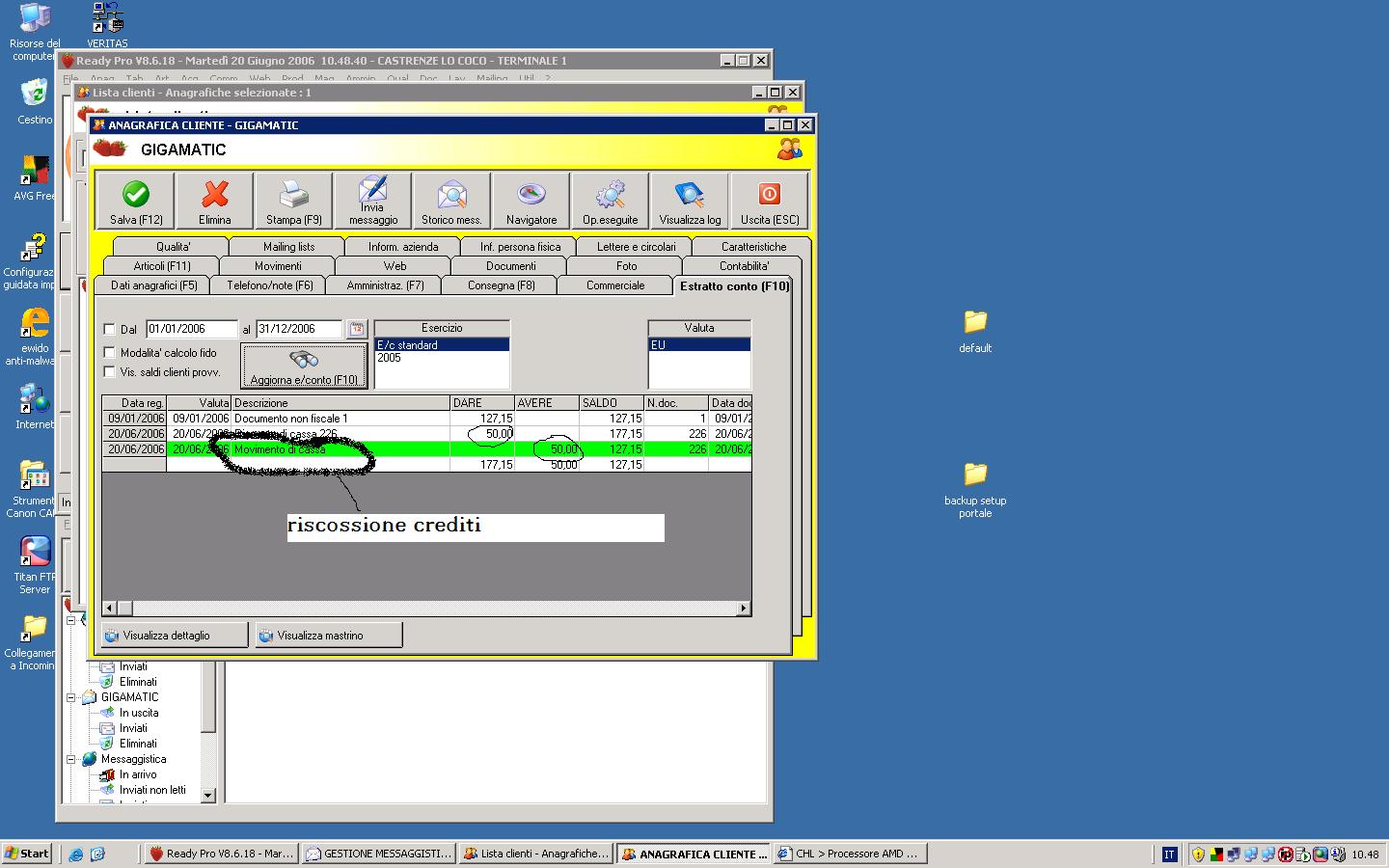Switch to Dati anagrafici (F5) tab
The width and height of the screenshot is (1389, 868).
[153, 285]
